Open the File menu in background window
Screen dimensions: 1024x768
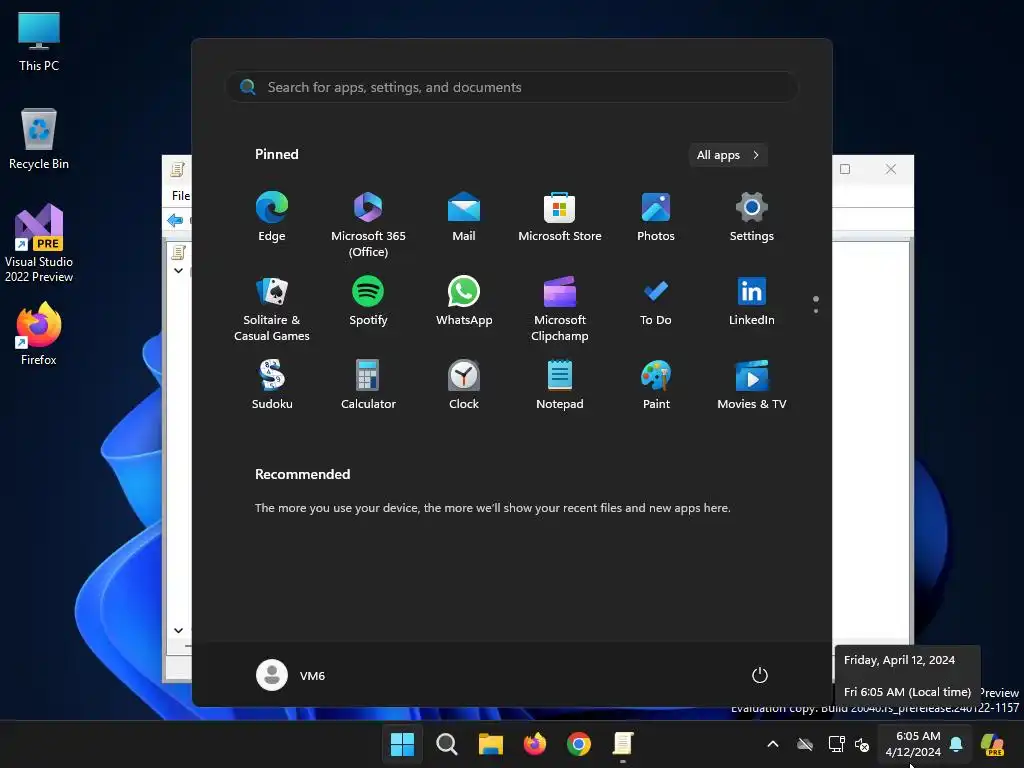tap(181, 195)
